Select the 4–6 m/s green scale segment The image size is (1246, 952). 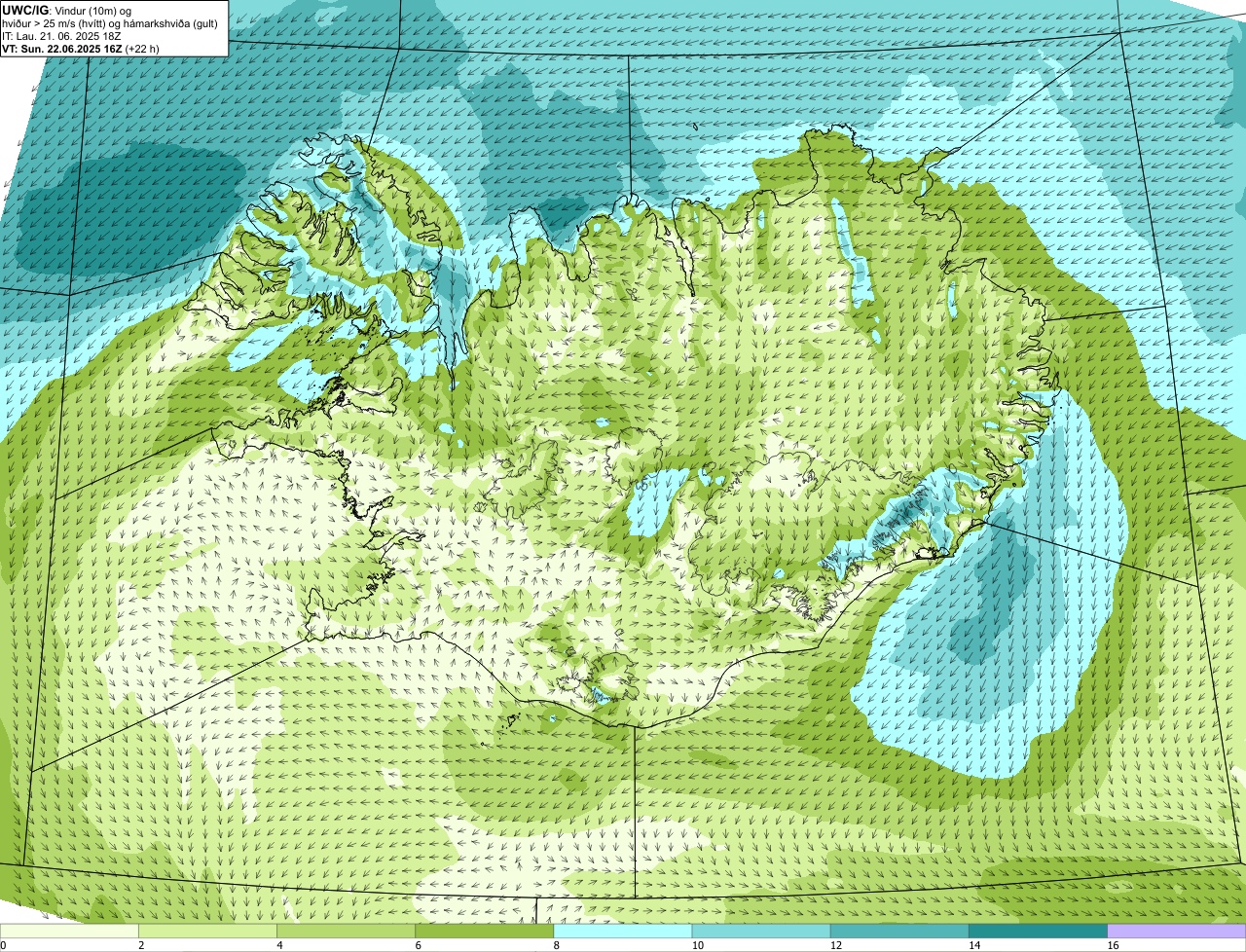(x=347, y=932)
